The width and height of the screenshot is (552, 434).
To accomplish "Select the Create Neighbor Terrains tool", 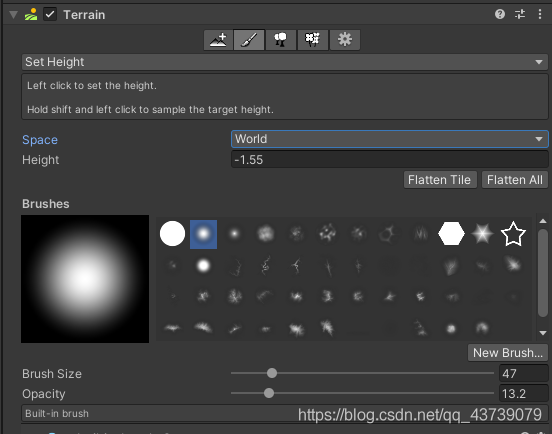I will (218, 40).
